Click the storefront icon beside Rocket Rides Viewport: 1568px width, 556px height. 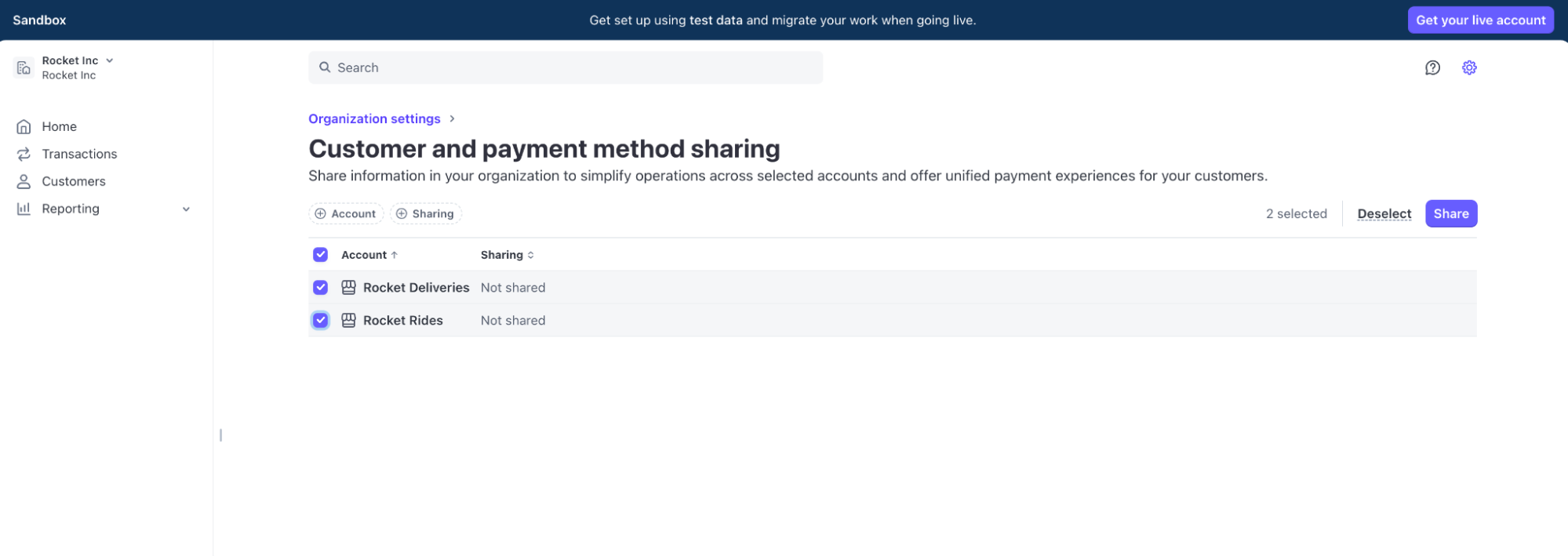(x=349, y=321)
